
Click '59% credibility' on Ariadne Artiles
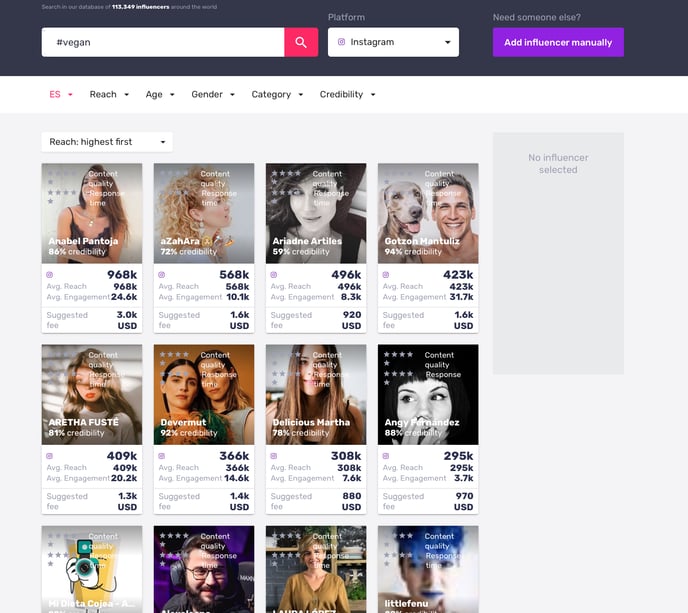[301, 252]
